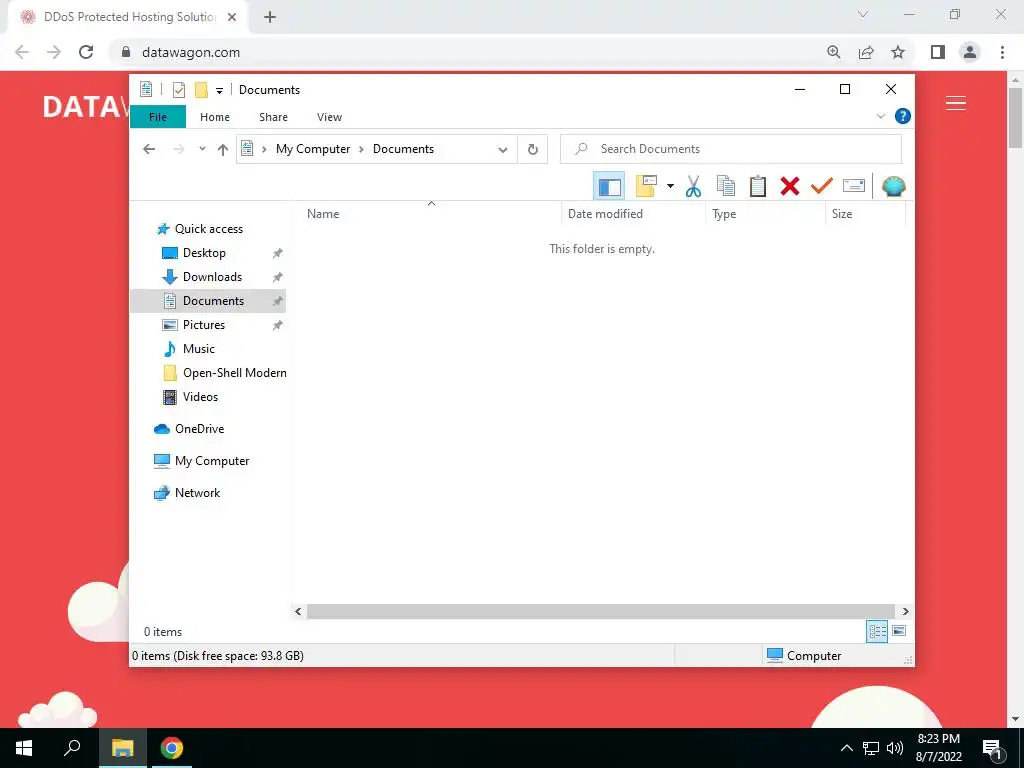Screen dimensions: 1024x768
Task: Click the horizontal scrollbar left arrow
Action: point(298,611)
